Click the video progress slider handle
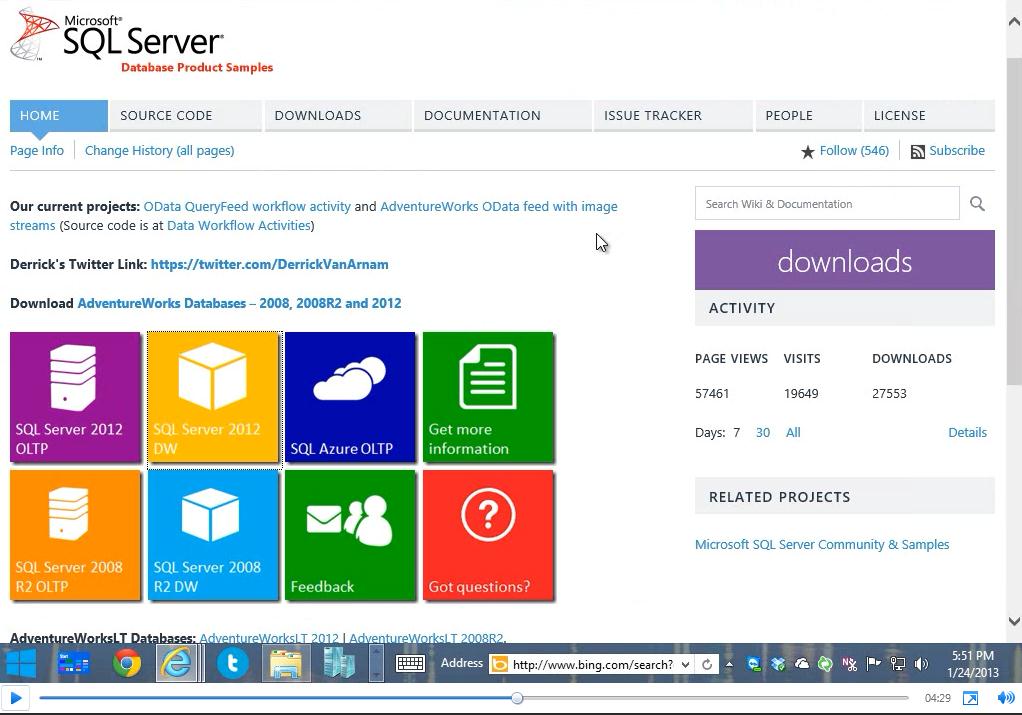The height and width of the screenshot is (715, 1022). [x=517, y=698]
